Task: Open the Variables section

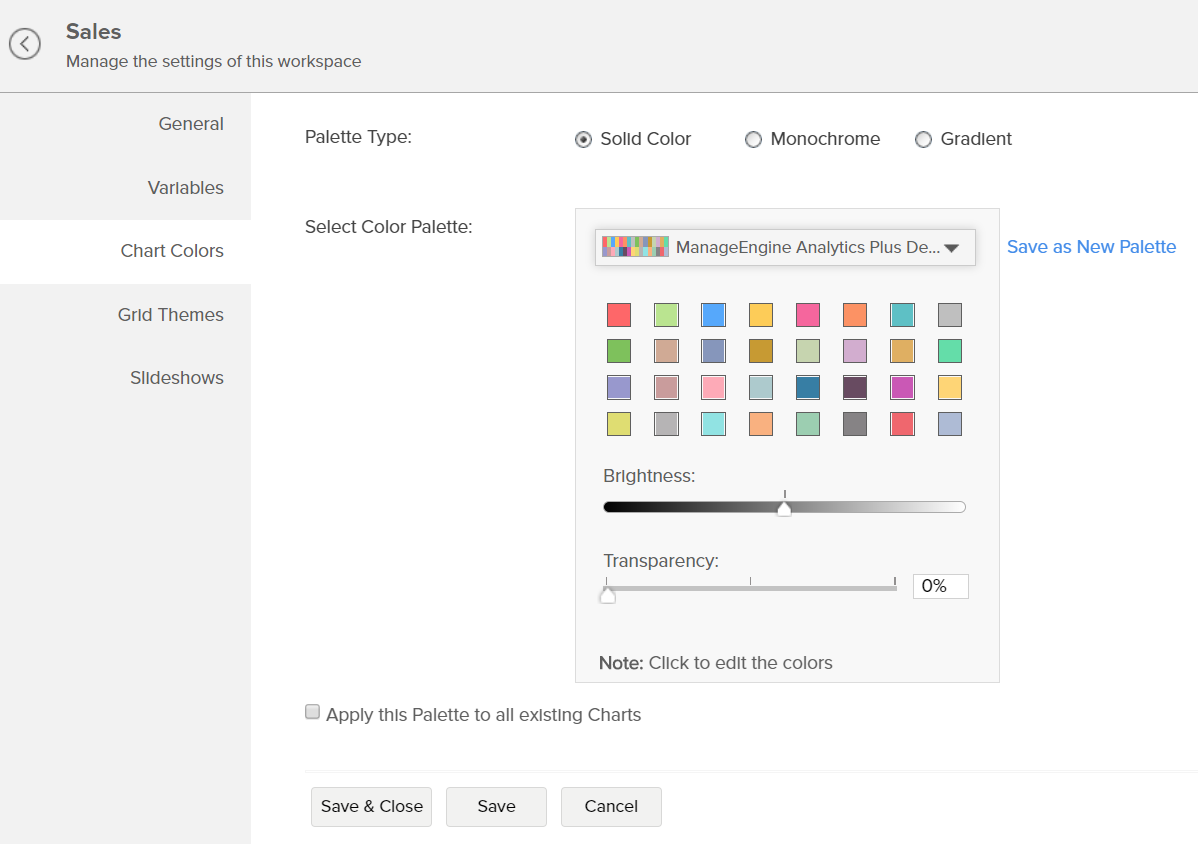Action: point(185,188)
